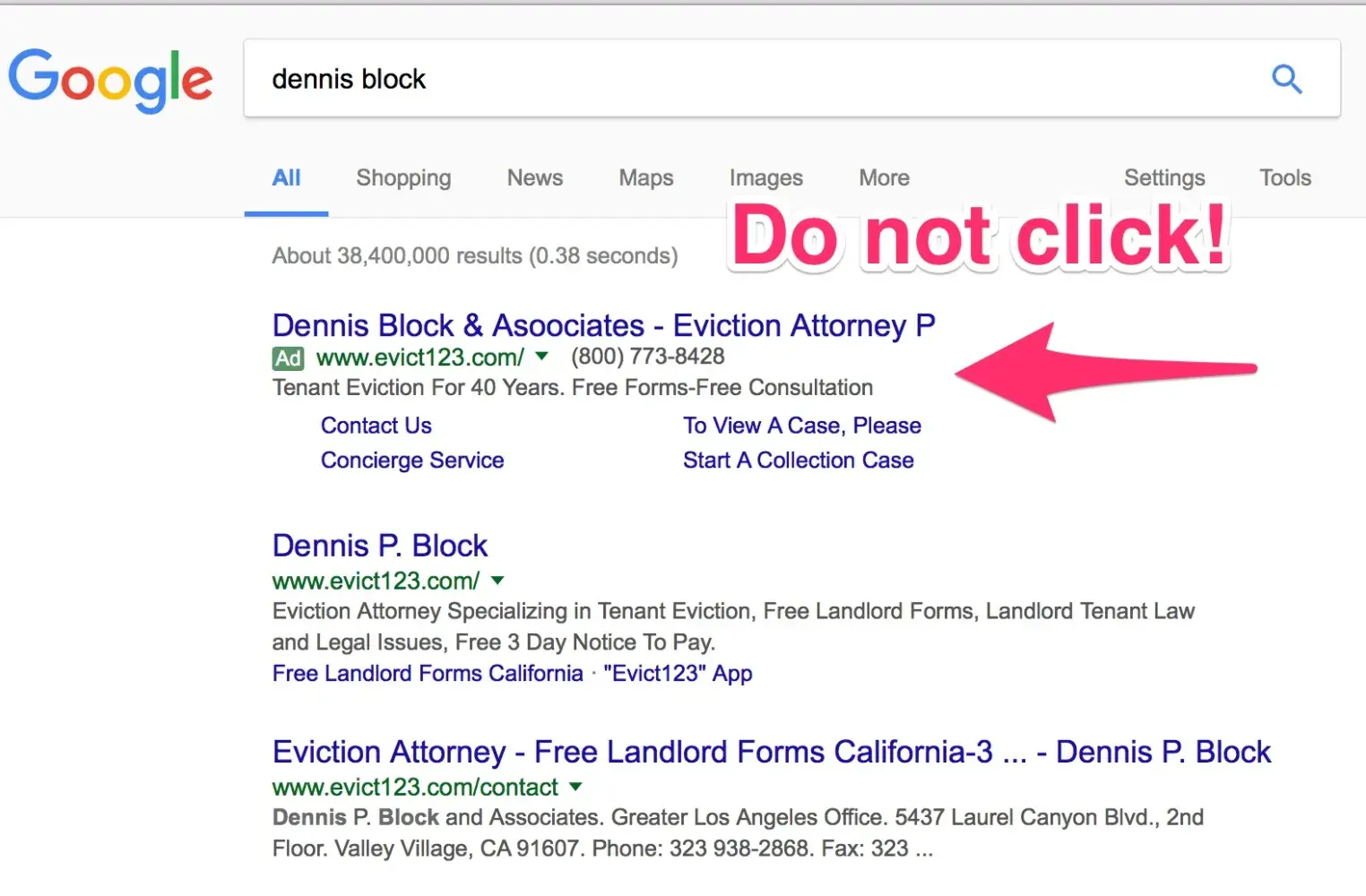Click the "Evict123" App link

[x=678, y=674]
